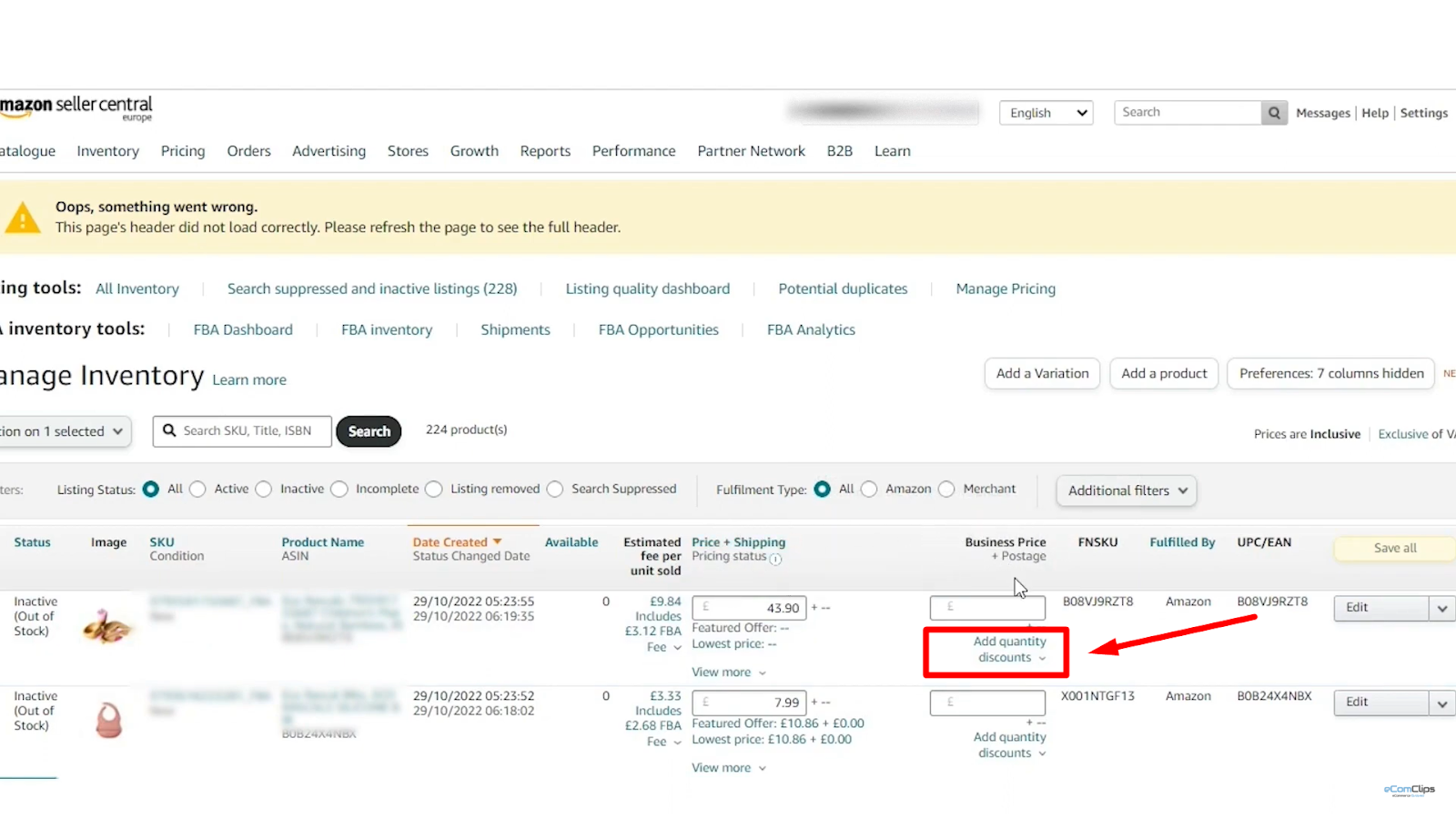
Task: Select the All fulfilment type radio button
Action: [823, 490]
